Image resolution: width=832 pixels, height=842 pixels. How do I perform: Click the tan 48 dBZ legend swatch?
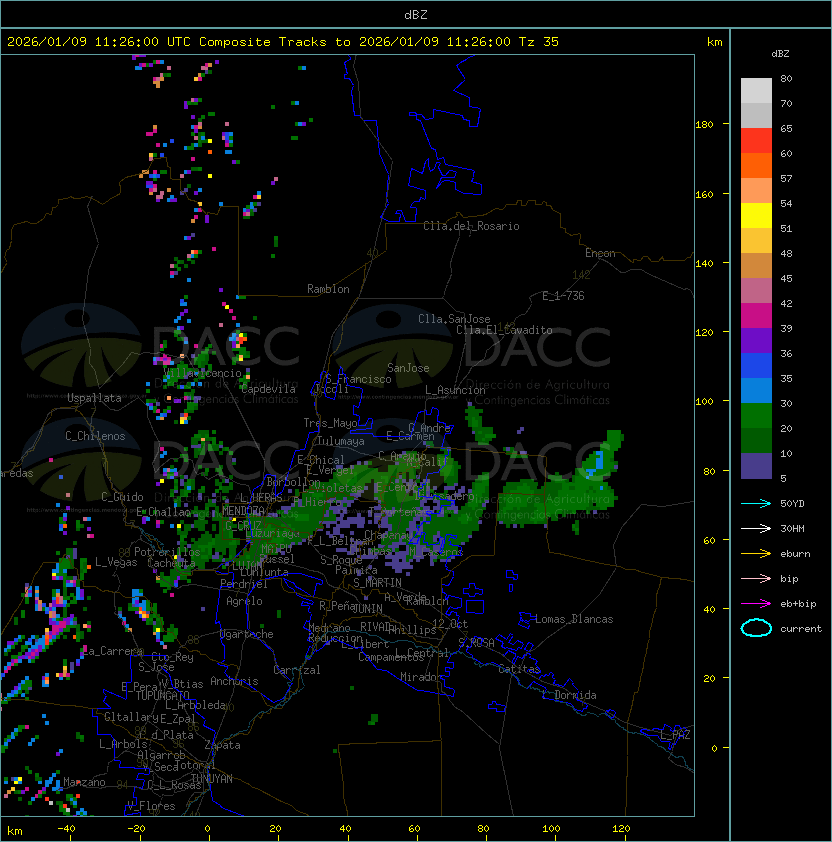(756, 265)
